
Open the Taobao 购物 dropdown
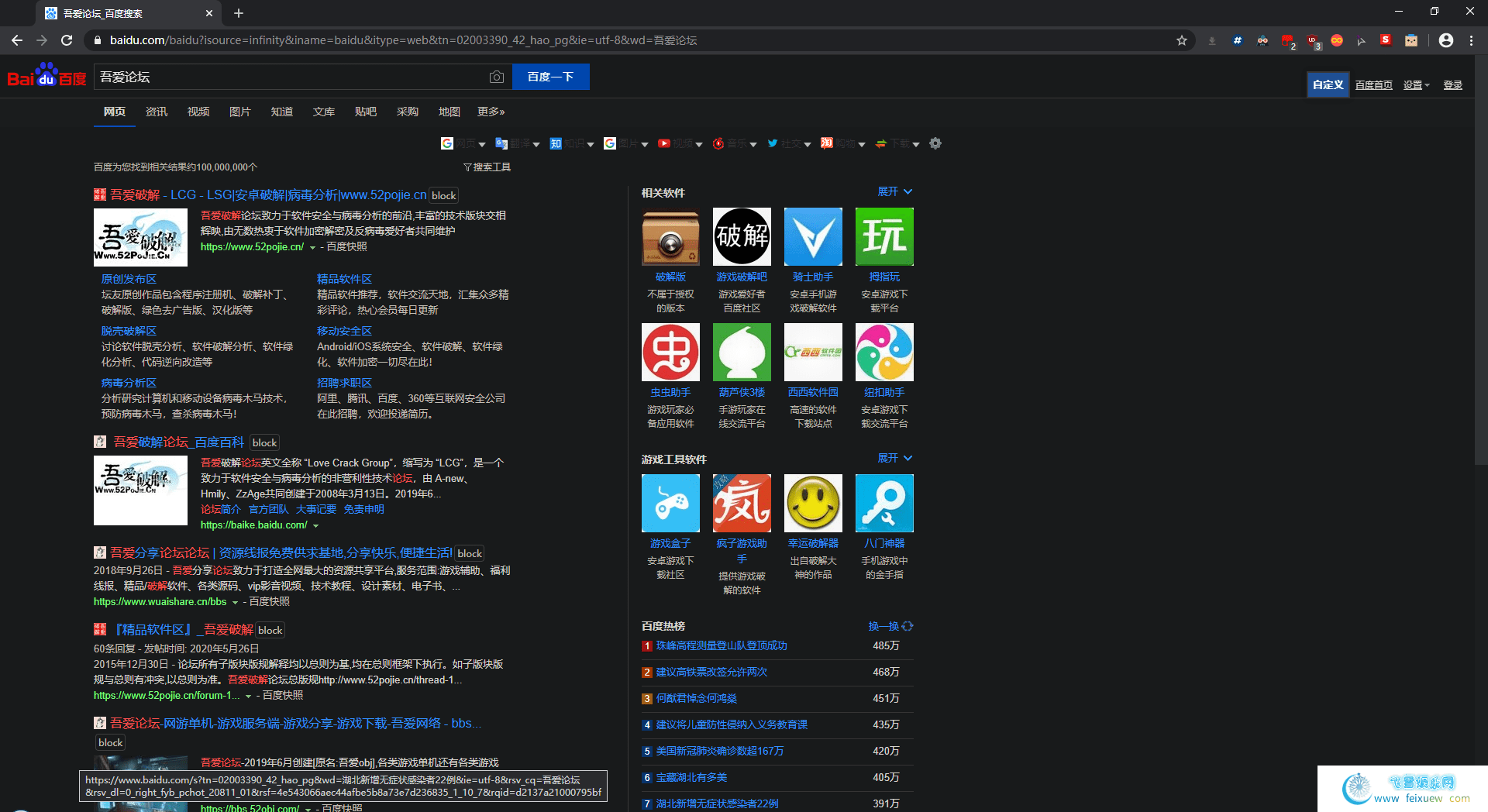pyautogui.click(x=843, y=143)
